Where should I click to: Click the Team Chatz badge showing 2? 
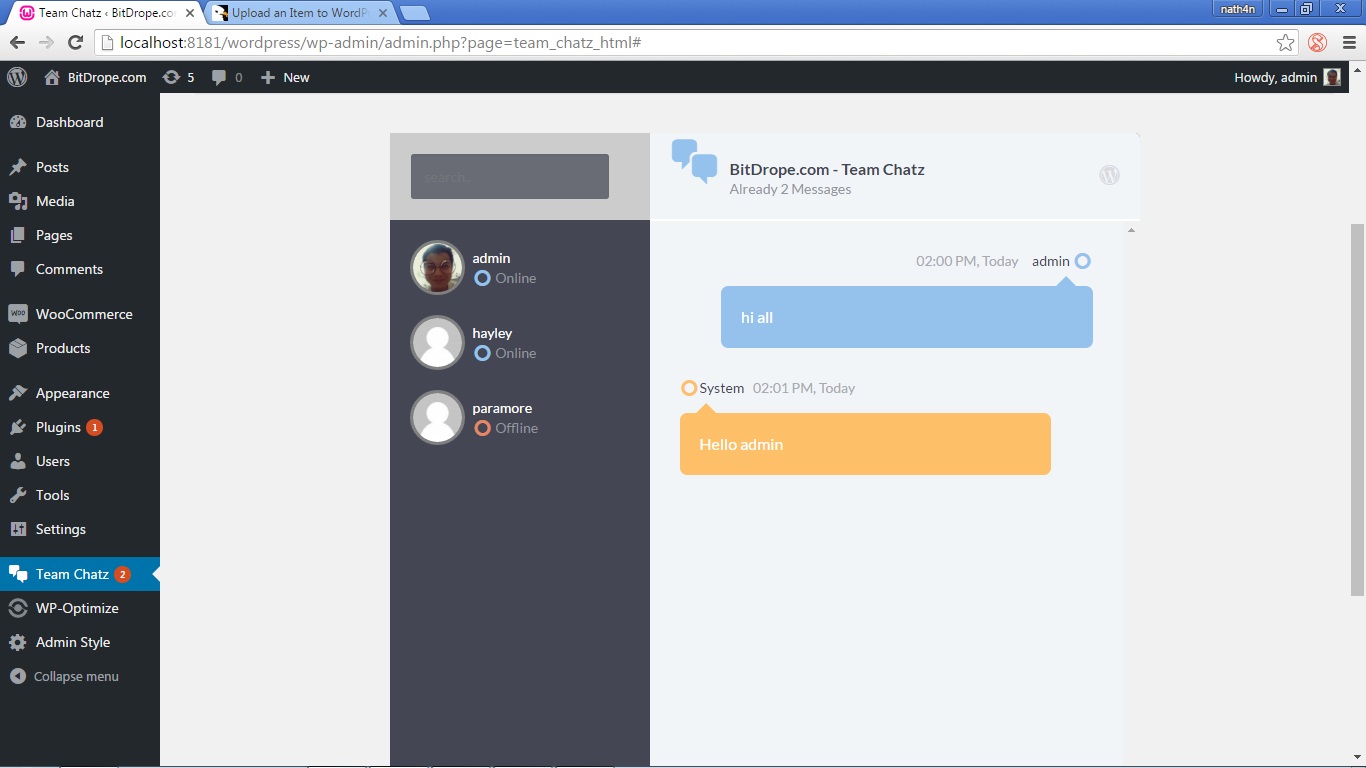[x=122, y=574]
